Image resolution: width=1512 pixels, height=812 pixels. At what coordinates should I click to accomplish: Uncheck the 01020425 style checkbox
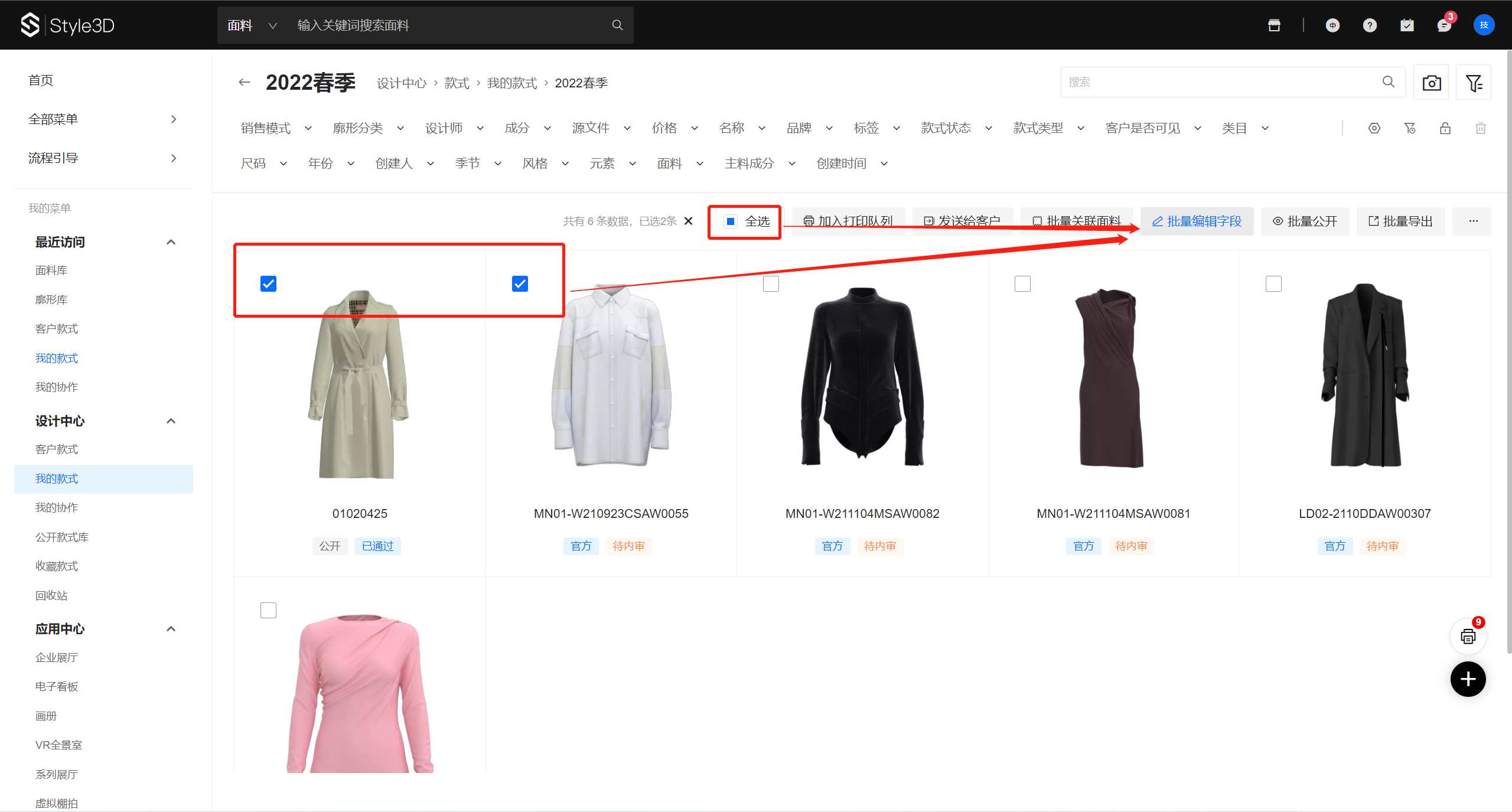(x=268, y=284)
